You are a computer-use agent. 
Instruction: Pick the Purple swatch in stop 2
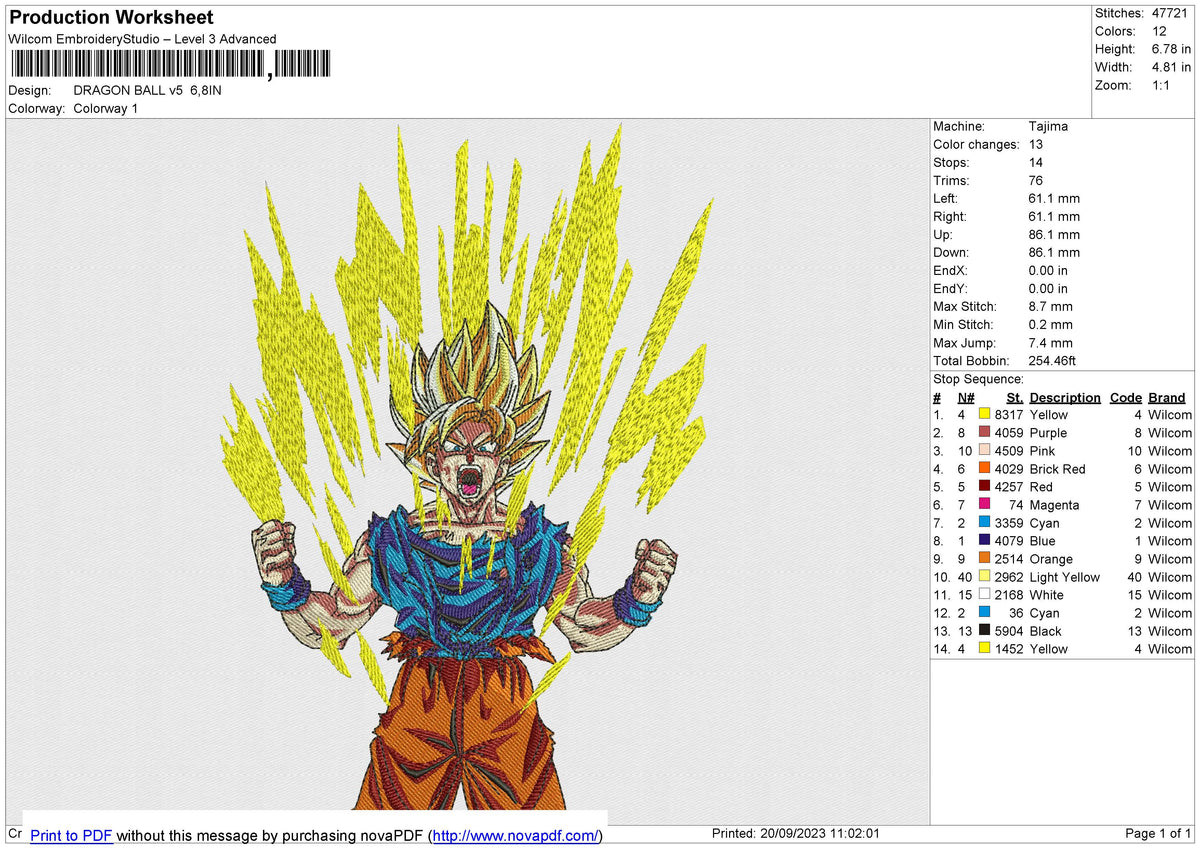click(x=985, y=433)
